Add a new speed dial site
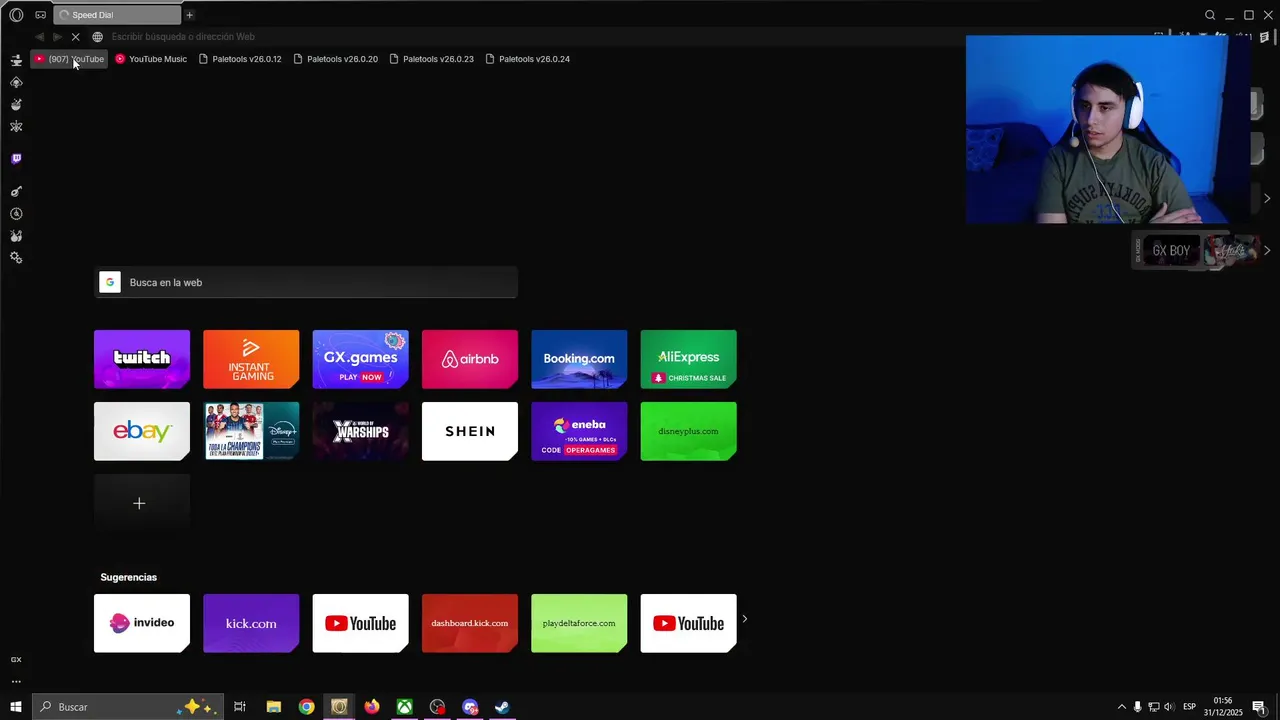Viewport: 1280px width, 720px height. tap(142, 503)
